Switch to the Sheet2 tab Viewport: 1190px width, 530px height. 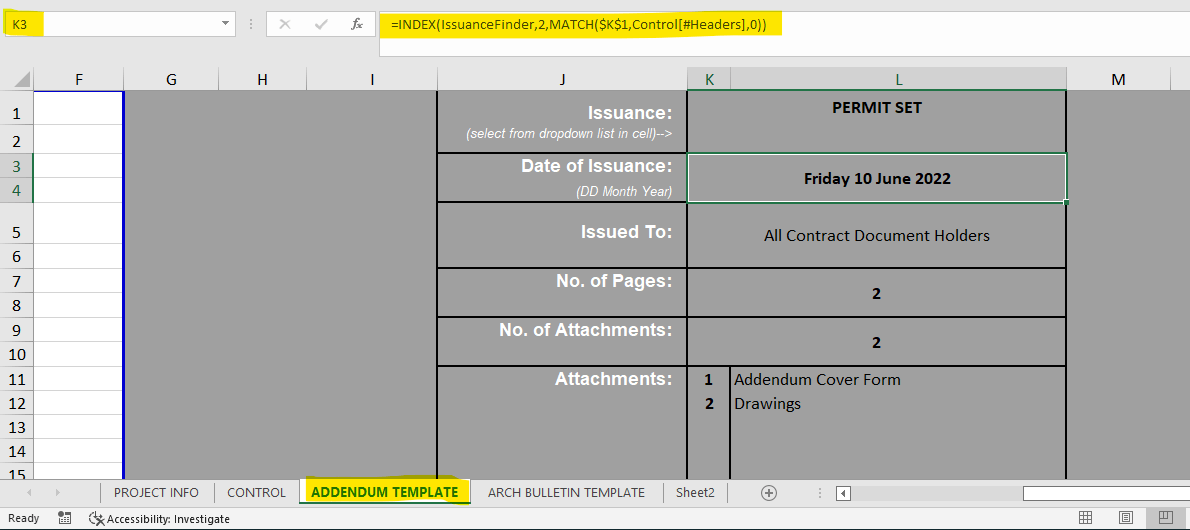click(695, 493)
